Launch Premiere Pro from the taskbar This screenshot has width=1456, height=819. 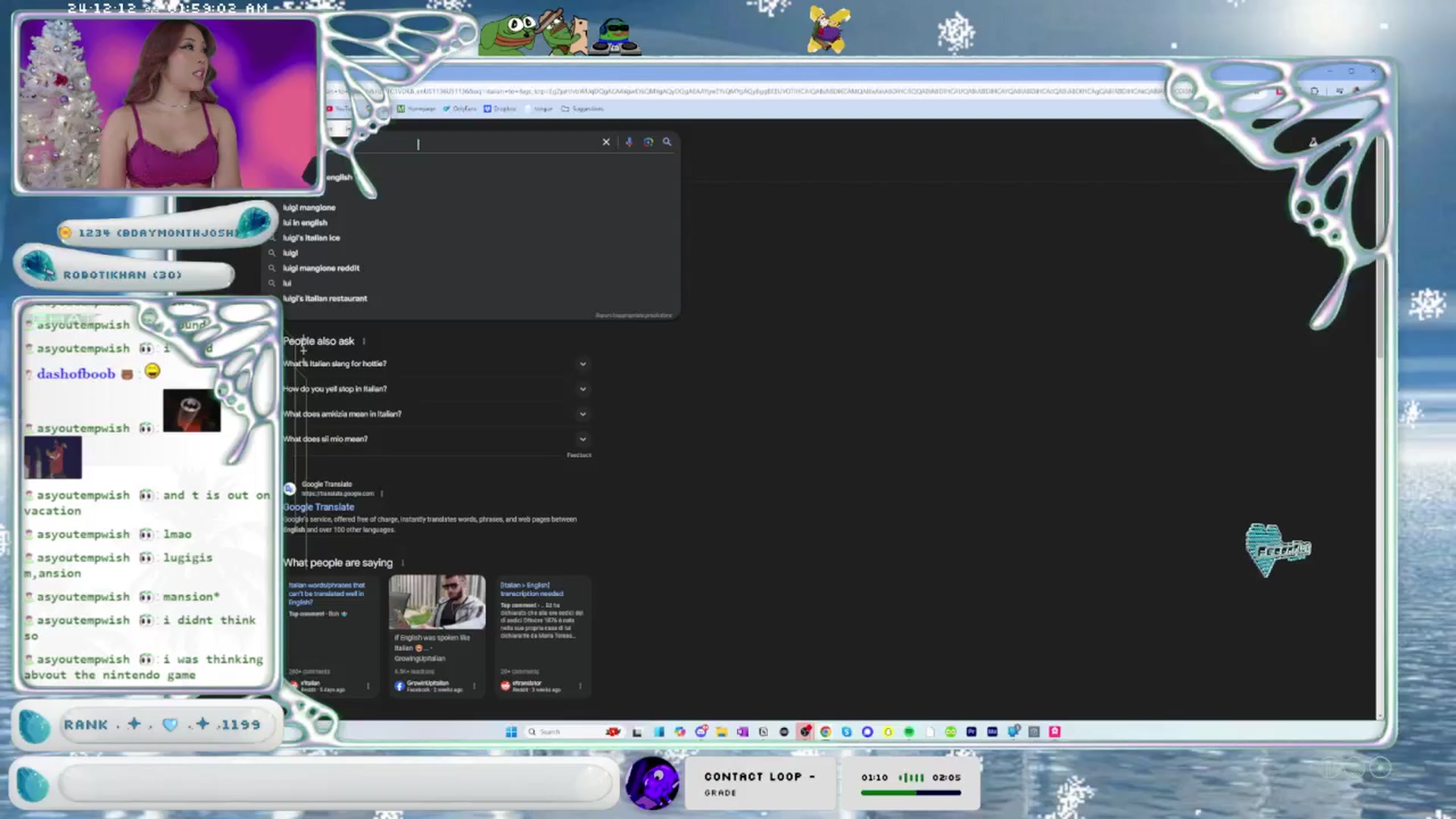point(971,732)
